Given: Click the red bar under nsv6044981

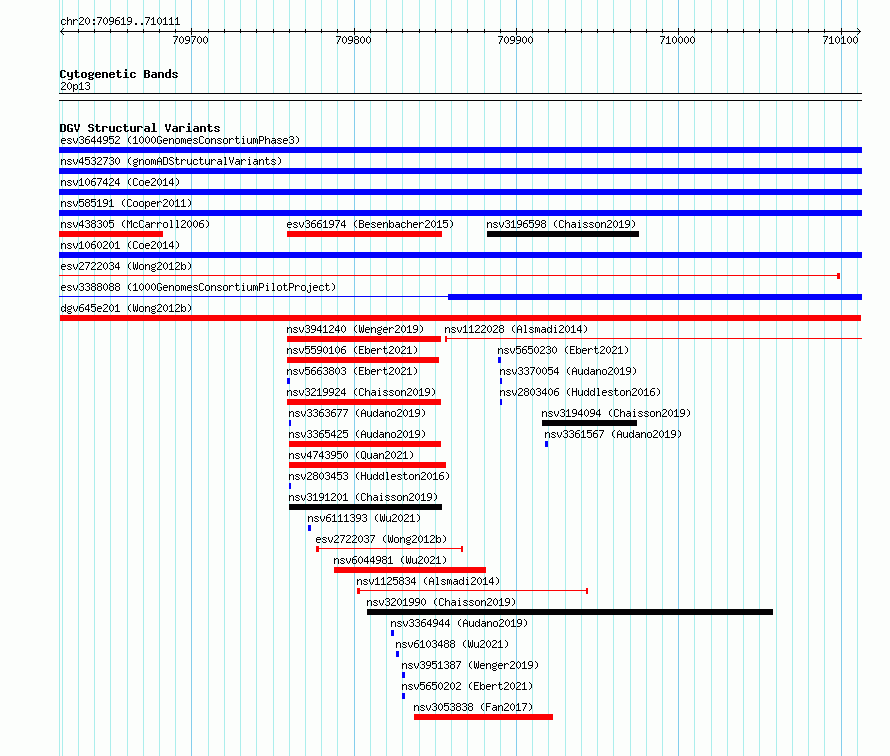Looking at the screenshot, I should pos(410,570).
